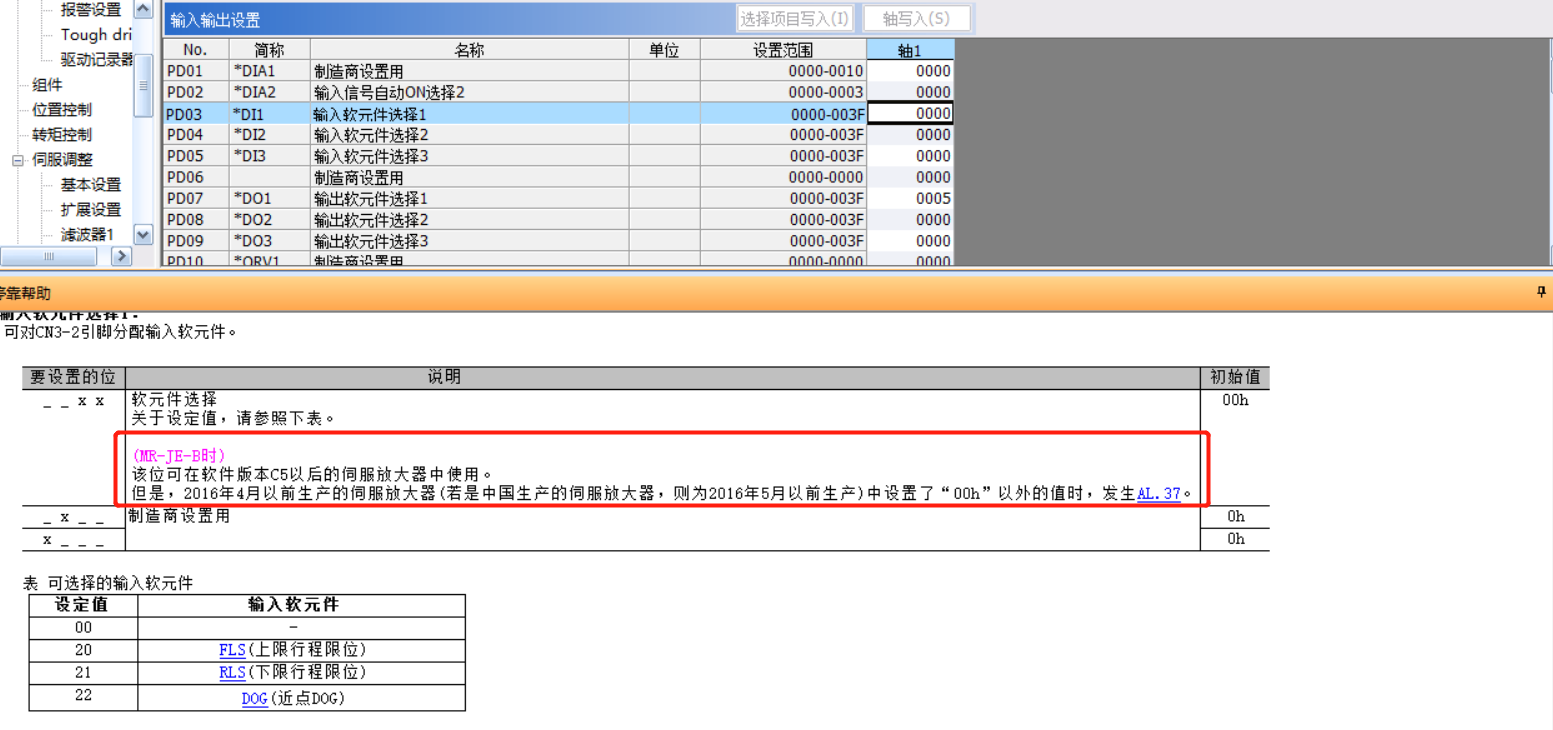Pin the help panel with the pushpin icon
The height and width of the screenshot is (730, 1553).
tap(1540, 293)
